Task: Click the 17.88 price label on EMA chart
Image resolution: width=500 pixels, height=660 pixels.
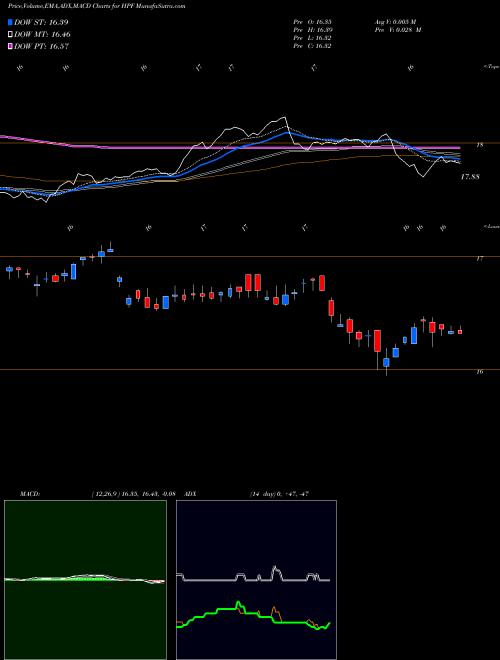Action: click(470, 177)
